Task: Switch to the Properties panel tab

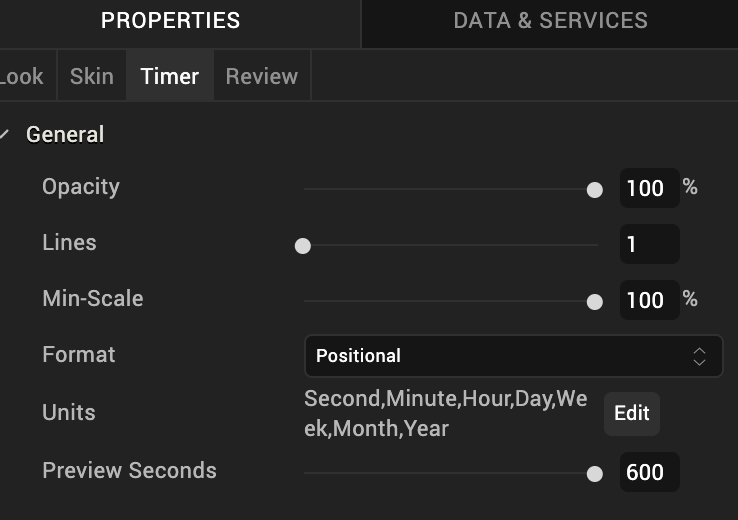Action: tap(171, 20)
